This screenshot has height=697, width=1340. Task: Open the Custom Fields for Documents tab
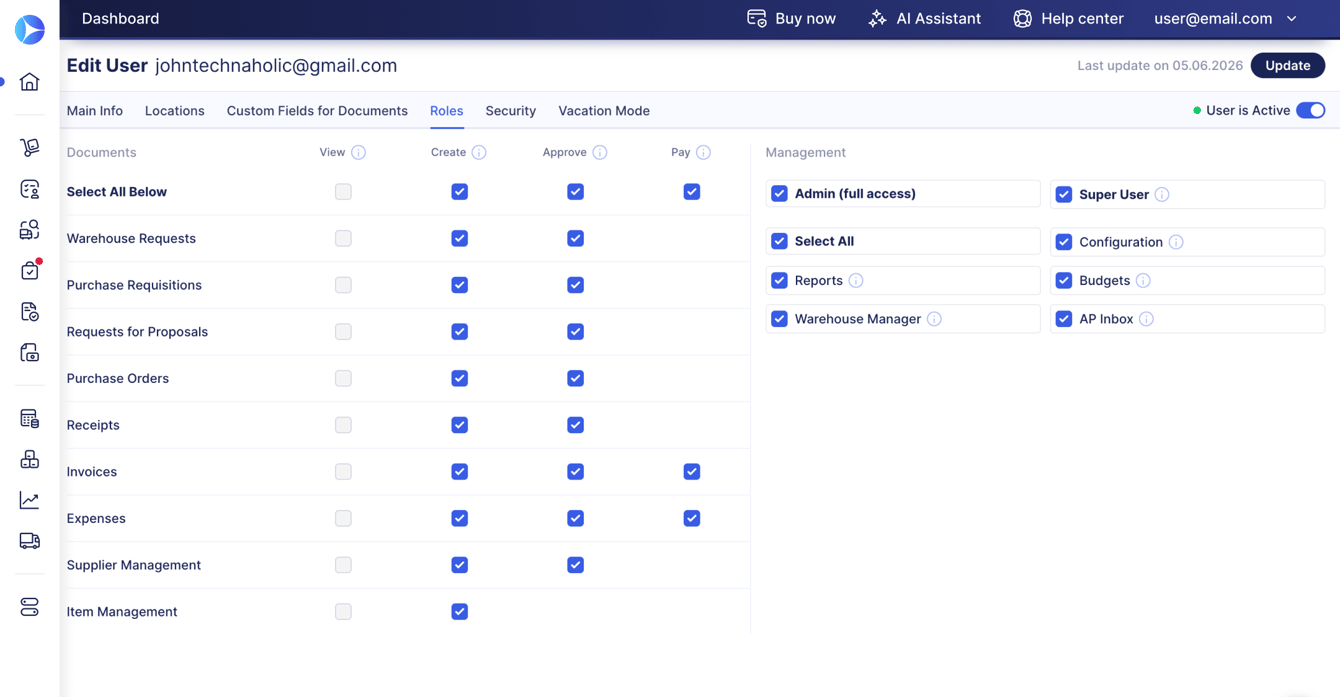point(317,111)
